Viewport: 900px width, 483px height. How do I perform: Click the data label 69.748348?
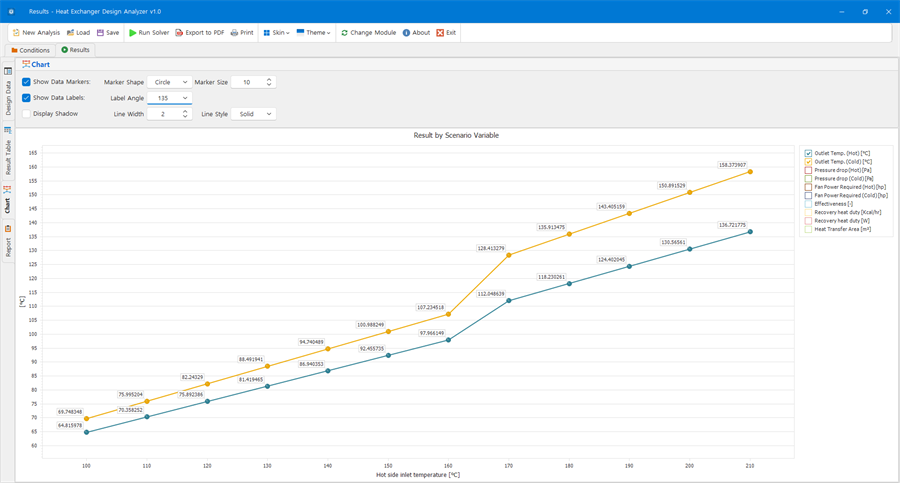(x=70, y=412)
